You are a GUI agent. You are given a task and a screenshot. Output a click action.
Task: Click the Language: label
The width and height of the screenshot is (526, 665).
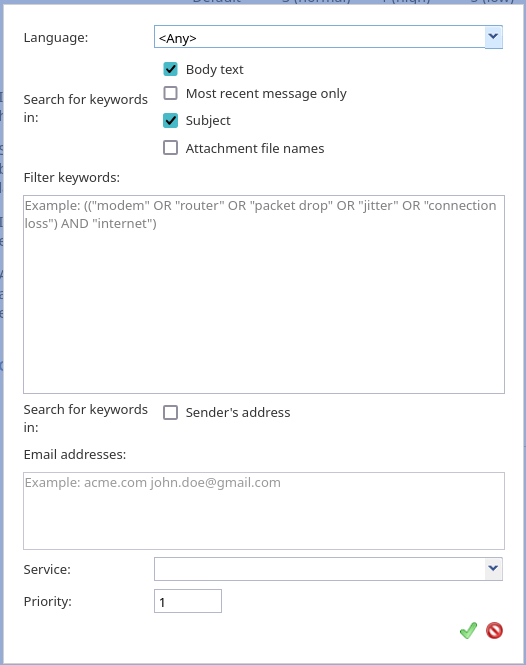click(x=56, y=38)
